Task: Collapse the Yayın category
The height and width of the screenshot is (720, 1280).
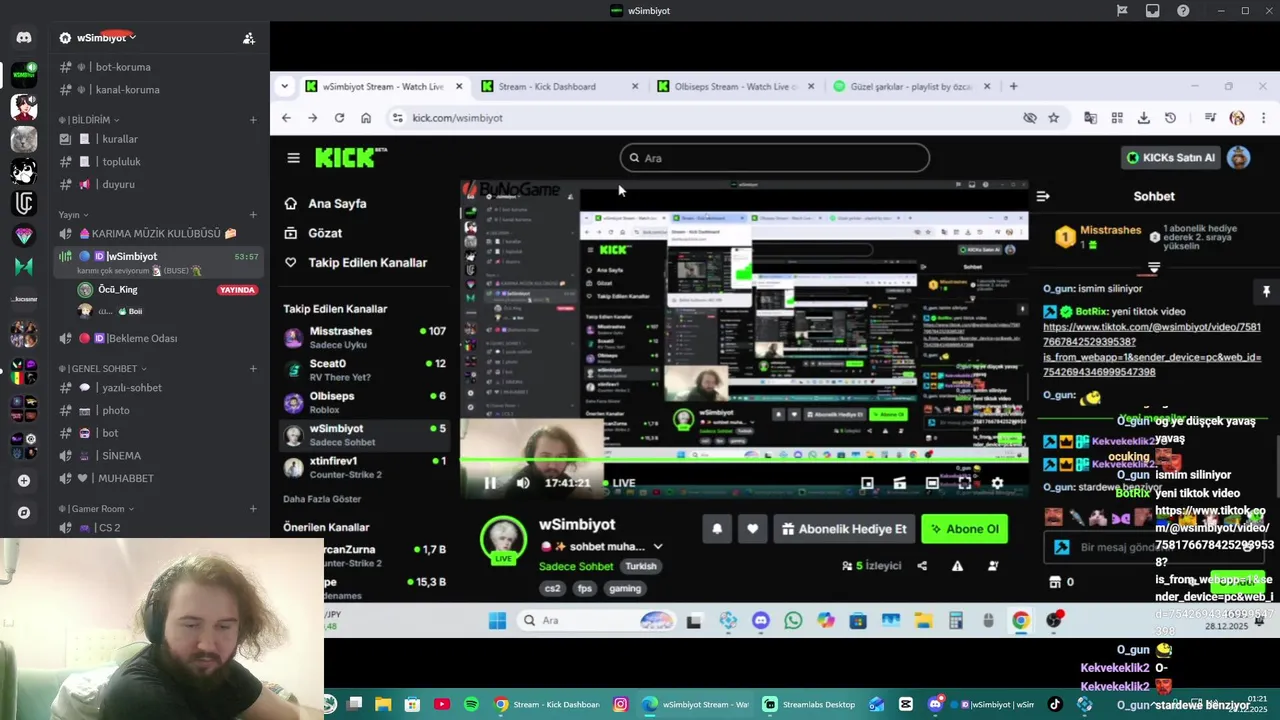Action: (74, 215)
